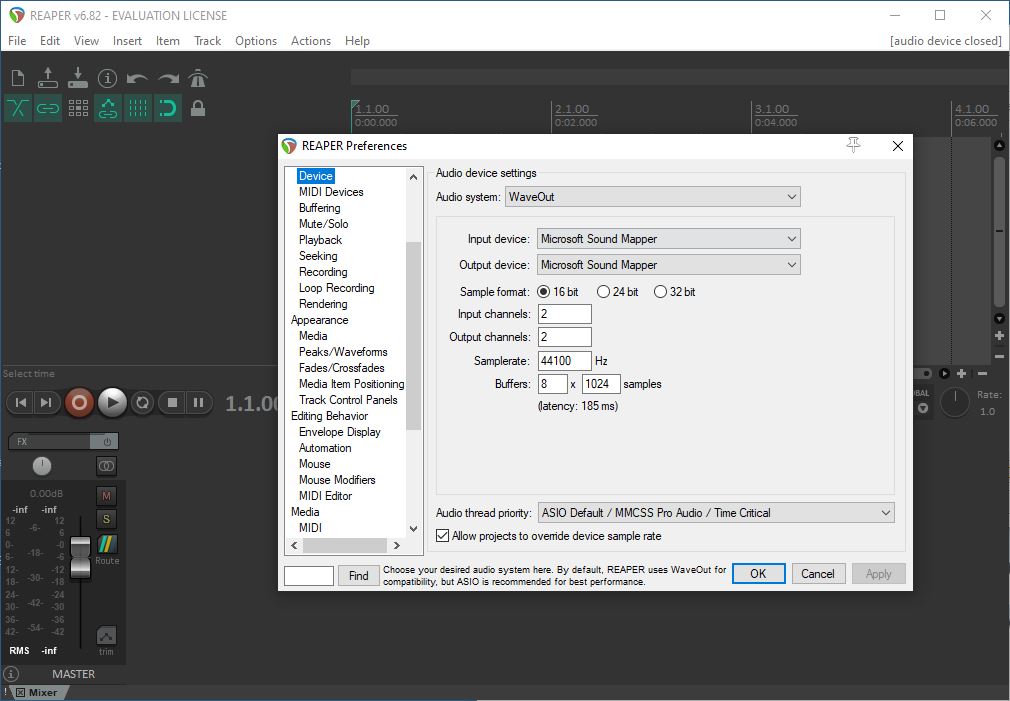Toggle the item grouping chain-link icon
Image resolution: width=1010 pixels, height=701 pixels.
pyautogui.click(x=48, y=108)
